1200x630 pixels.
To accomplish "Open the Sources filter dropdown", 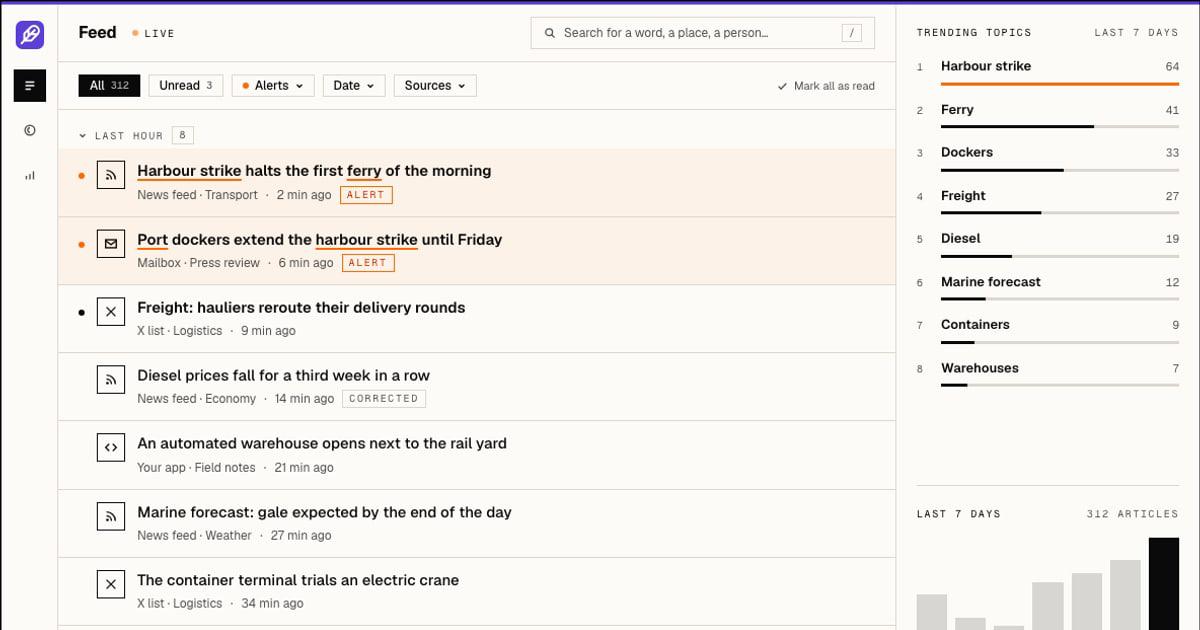I will coord(435,86).
